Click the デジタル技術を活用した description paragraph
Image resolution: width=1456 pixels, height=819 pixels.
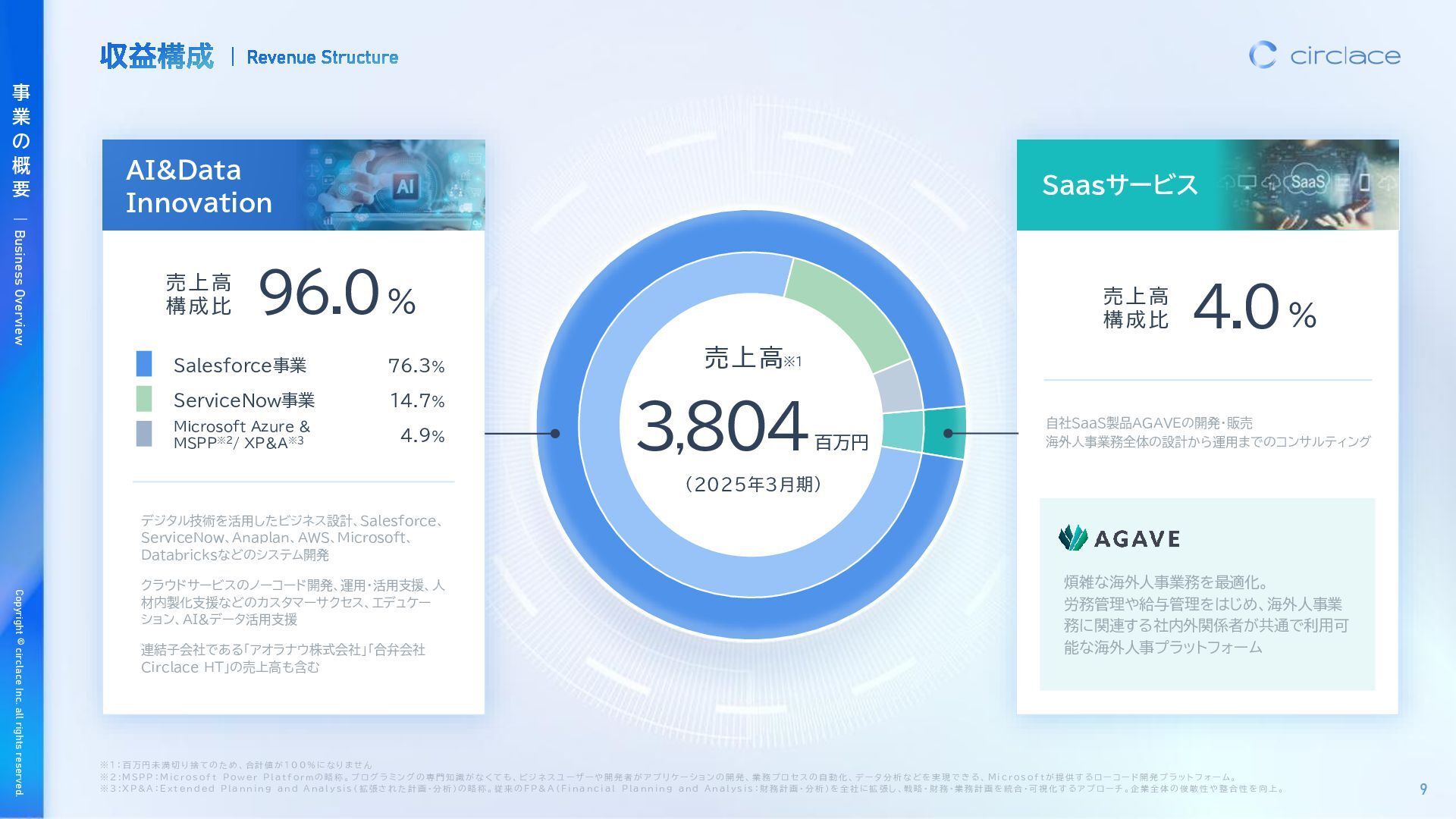[292, 538]
